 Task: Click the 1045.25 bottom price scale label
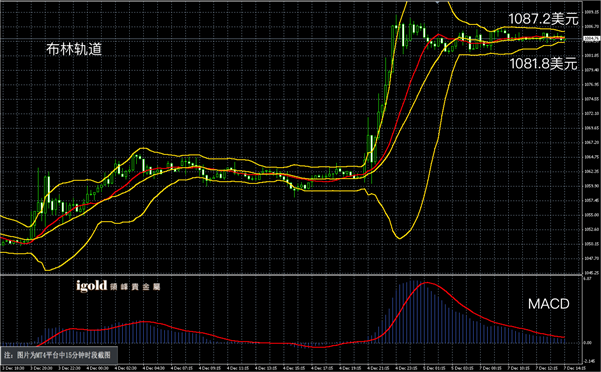pos(591,273)
